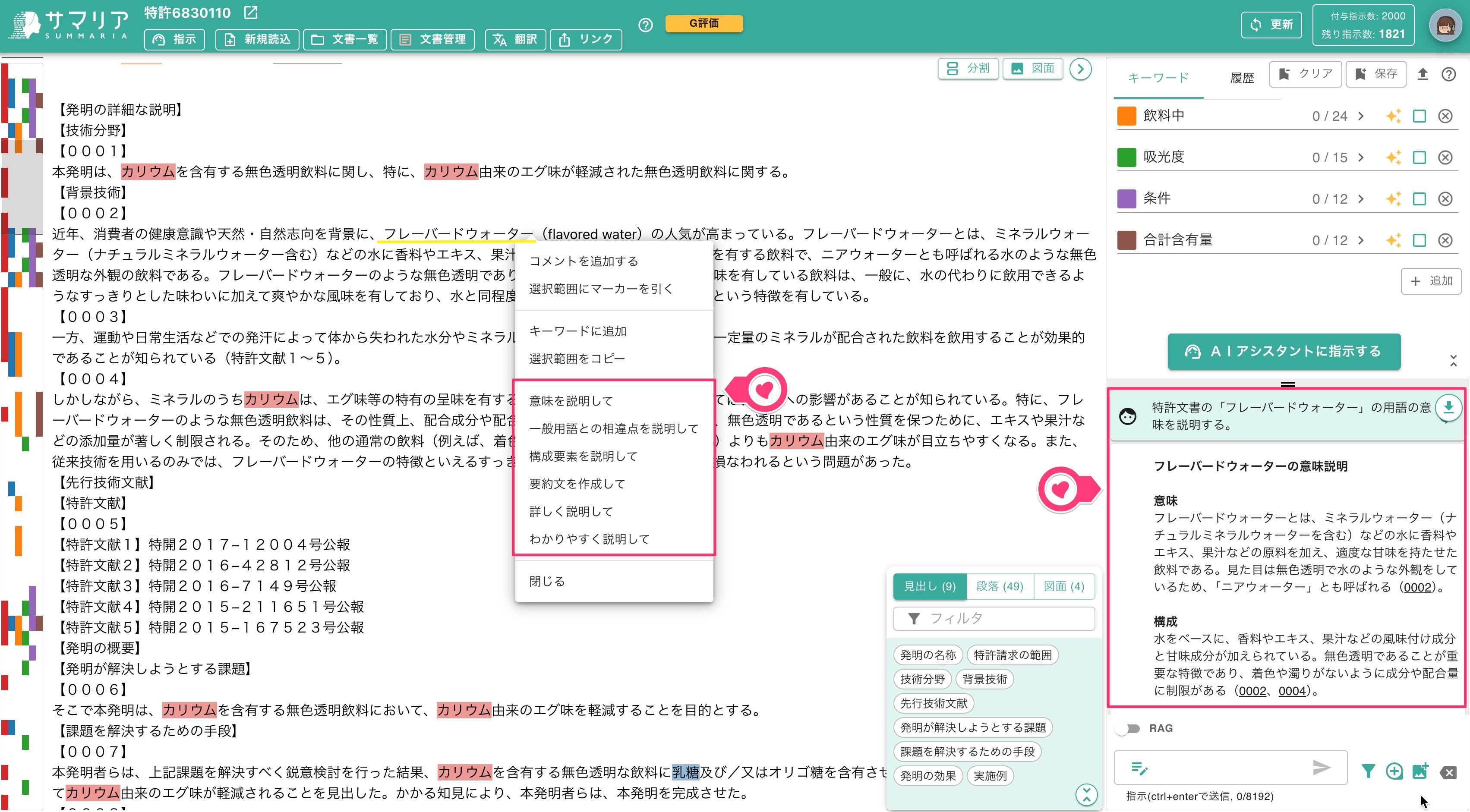Switch to the キーワード tab
Viewport: 1470px width, 812px height.
[1158, 78]
